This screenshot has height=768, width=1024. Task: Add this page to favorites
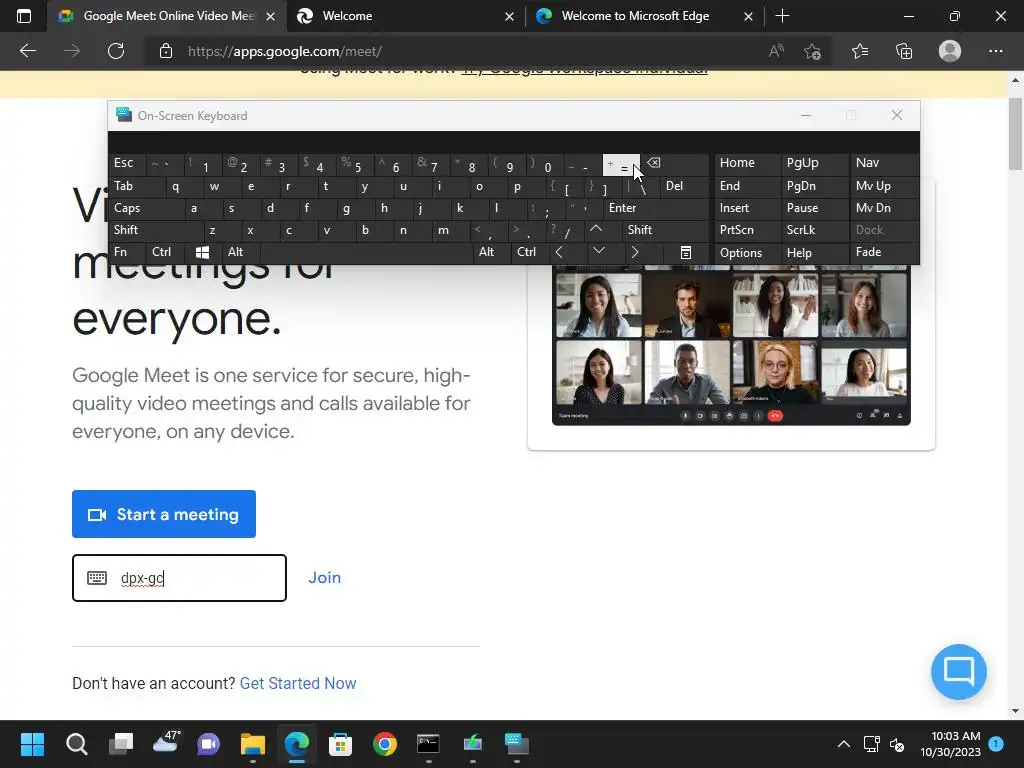pos(812,51)
